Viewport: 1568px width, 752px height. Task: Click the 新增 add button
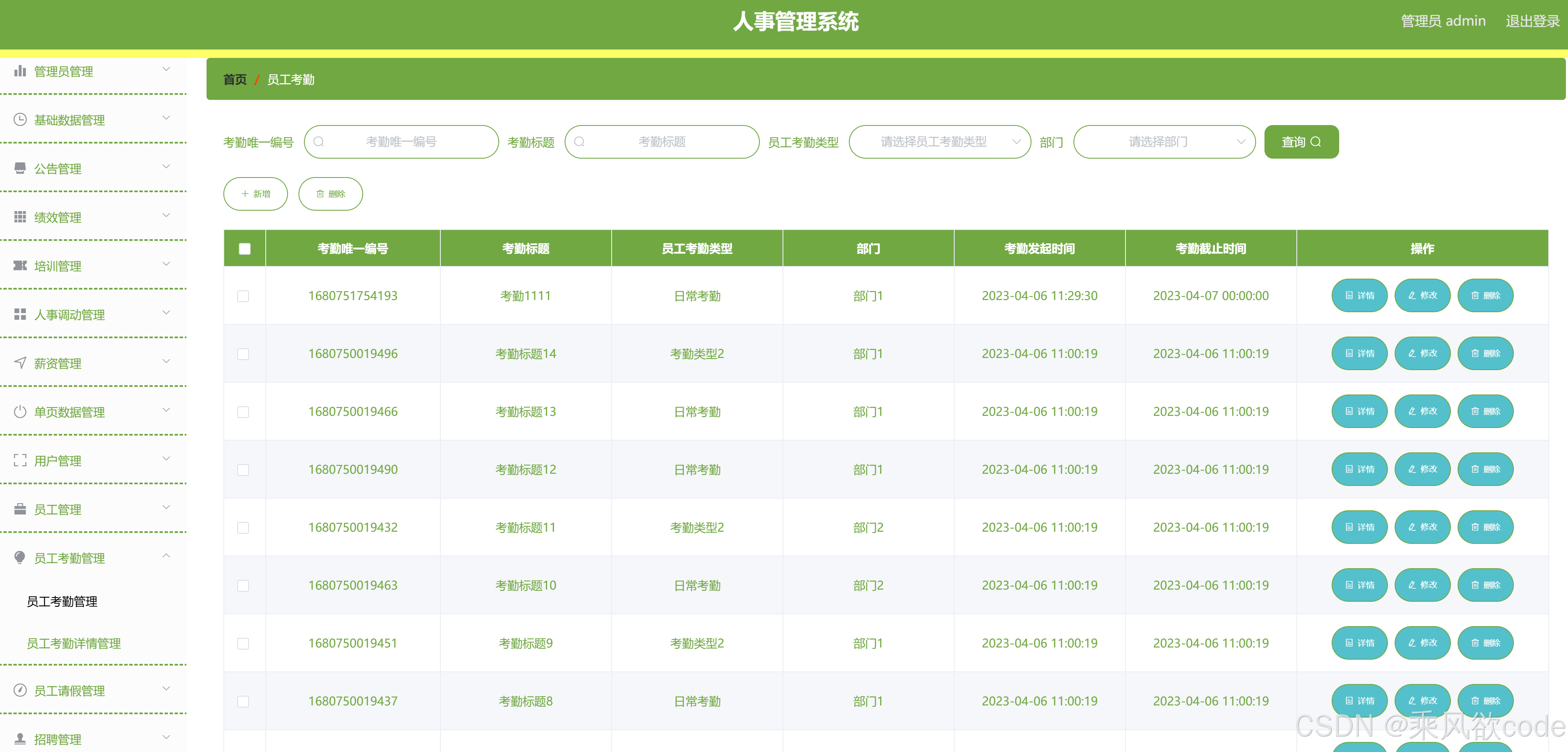(256, 194)
